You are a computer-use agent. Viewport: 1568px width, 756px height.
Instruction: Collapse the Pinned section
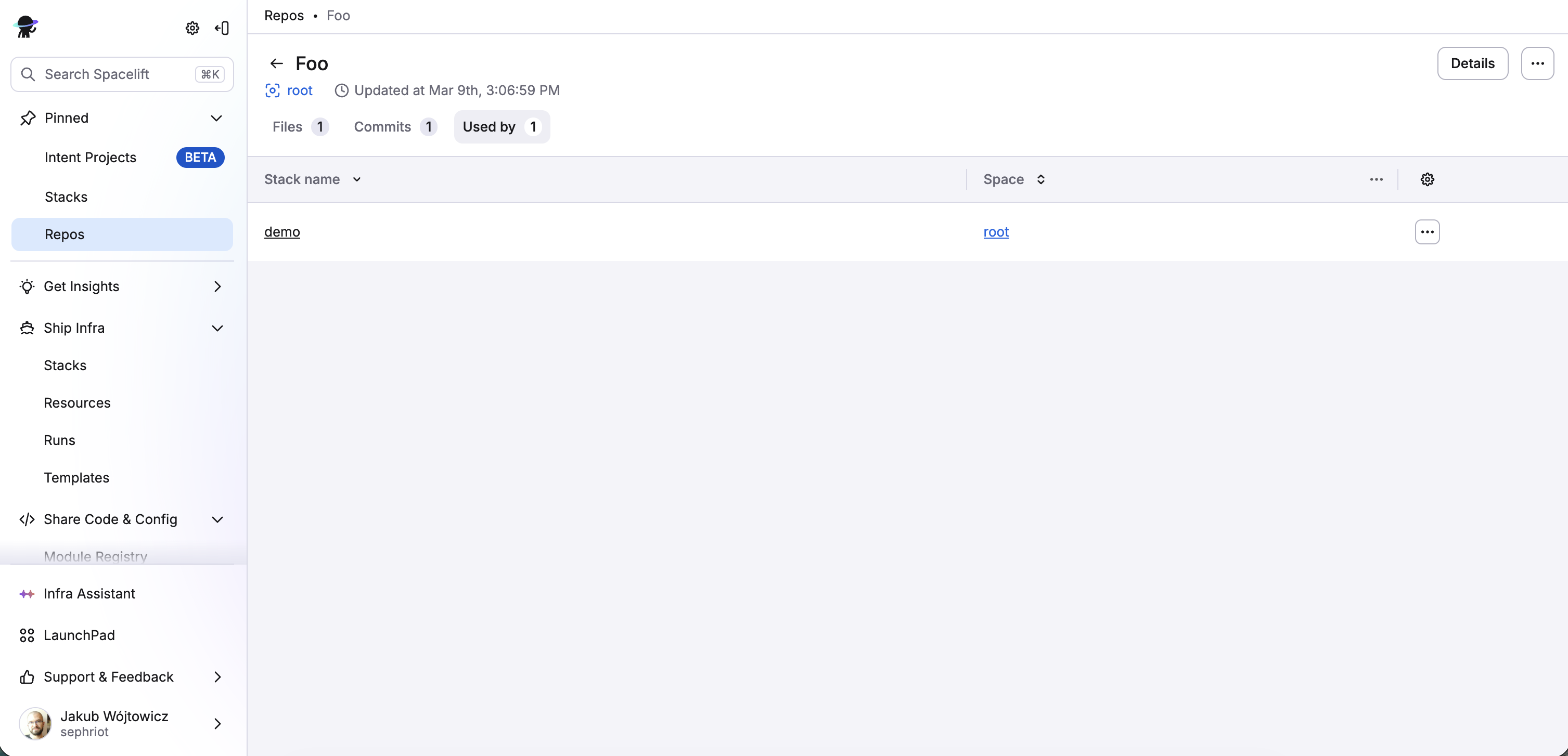pos(216,118)
